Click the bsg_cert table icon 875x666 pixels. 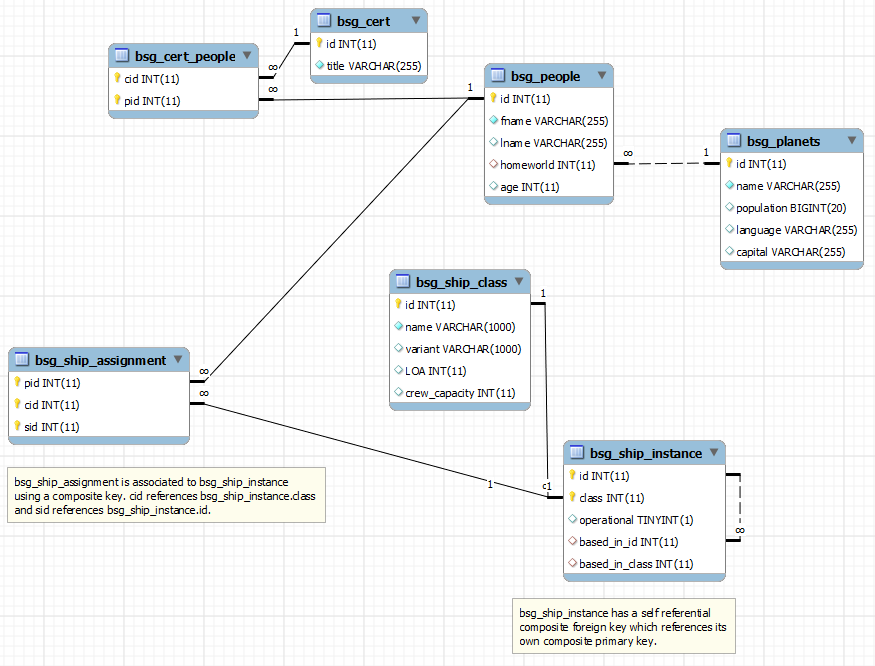tap(324, 21)
